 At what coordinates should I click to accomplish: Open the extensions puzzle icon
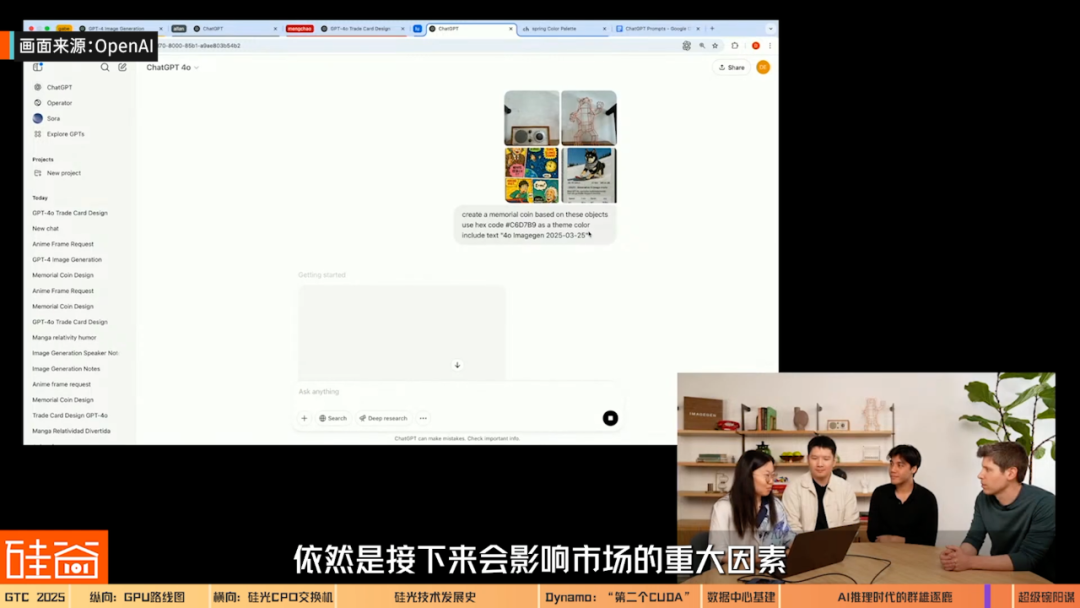(x=735, y=45)
